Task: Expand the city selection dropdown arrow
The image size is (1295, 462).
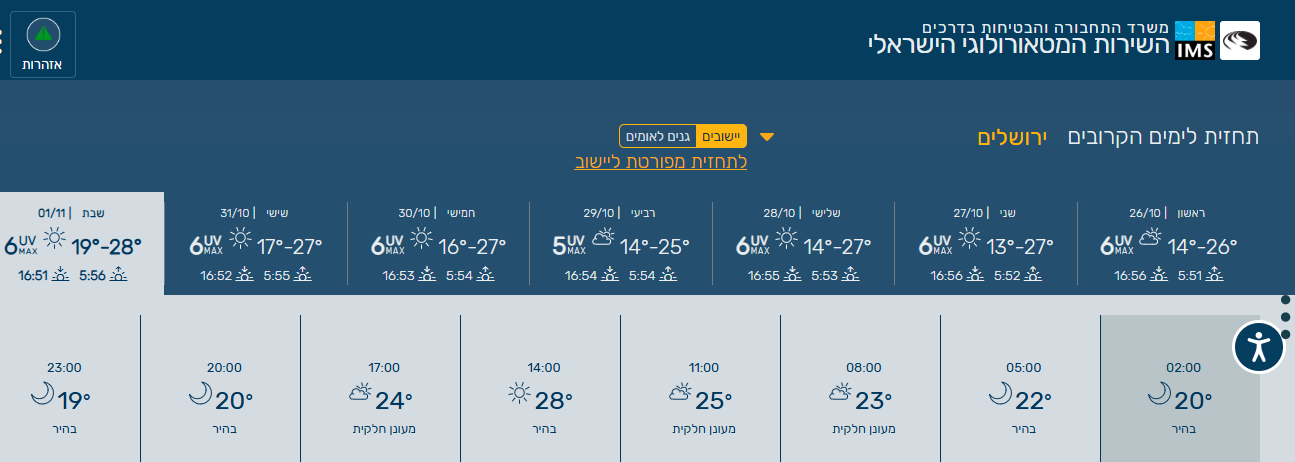Action: click(x=767, y=137)
